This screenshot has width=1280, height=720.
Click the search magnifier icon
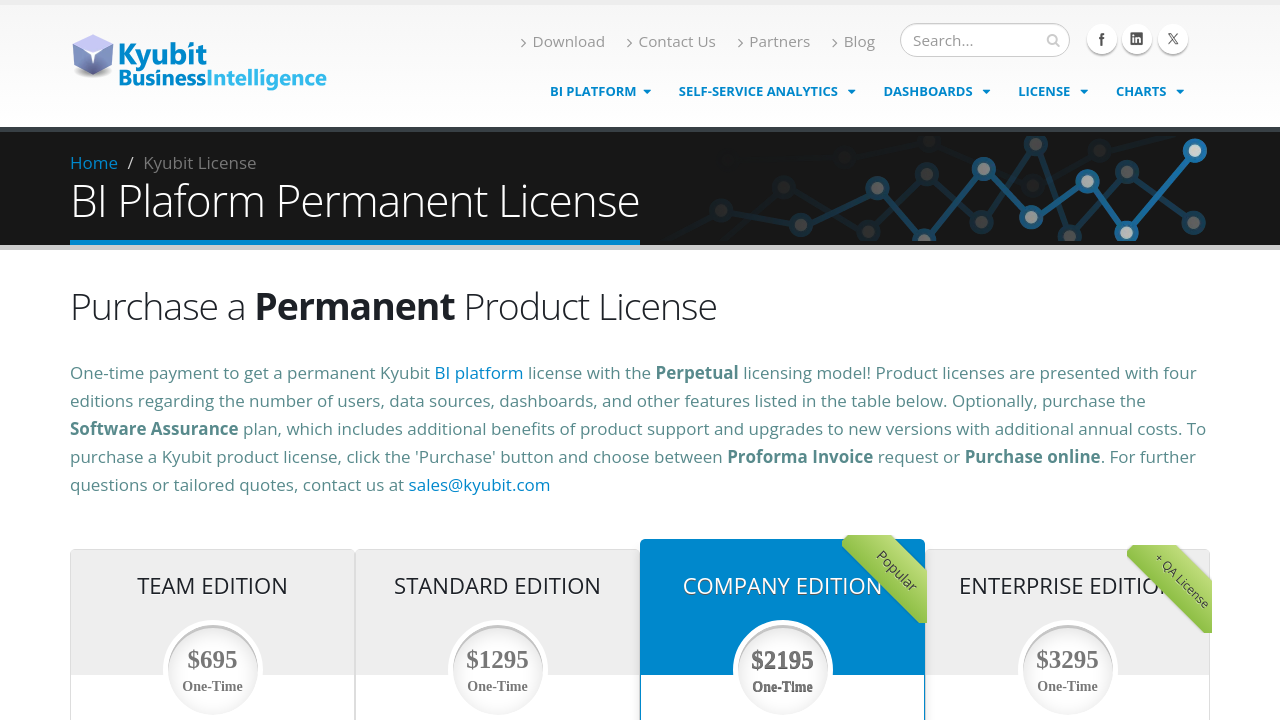1053,41
